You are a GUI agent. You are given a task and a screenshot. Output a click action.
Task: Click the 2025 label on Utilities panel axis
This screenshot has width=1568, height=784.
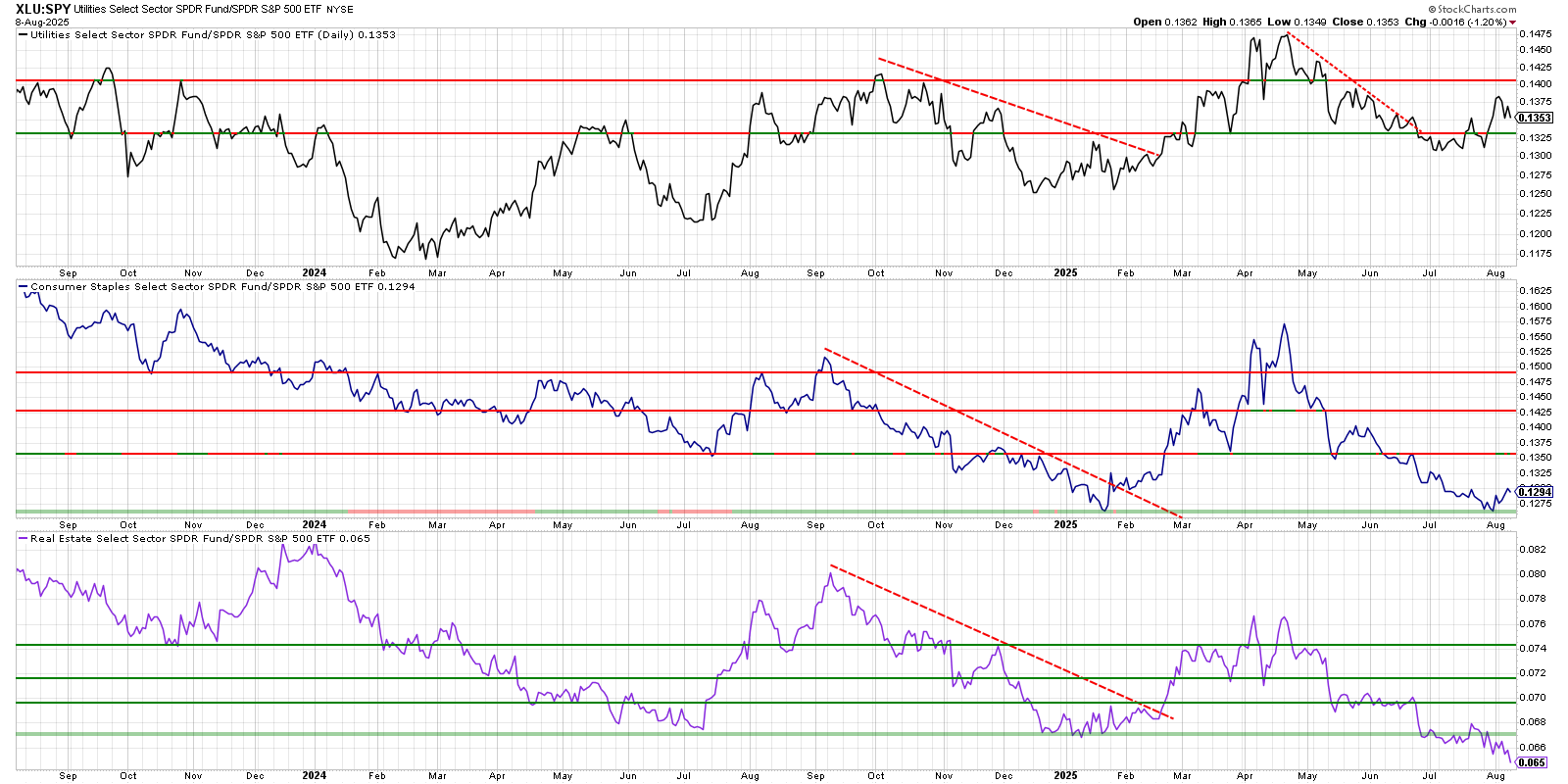pos(1065,273)
